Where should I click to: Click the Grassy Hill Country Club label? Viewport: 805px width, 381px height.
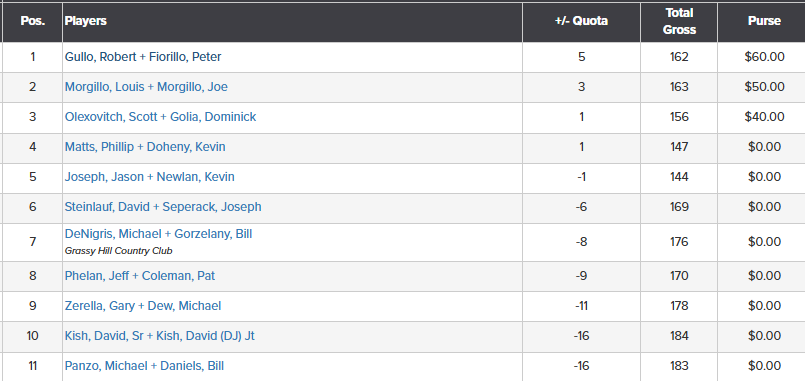pos(119,251)
